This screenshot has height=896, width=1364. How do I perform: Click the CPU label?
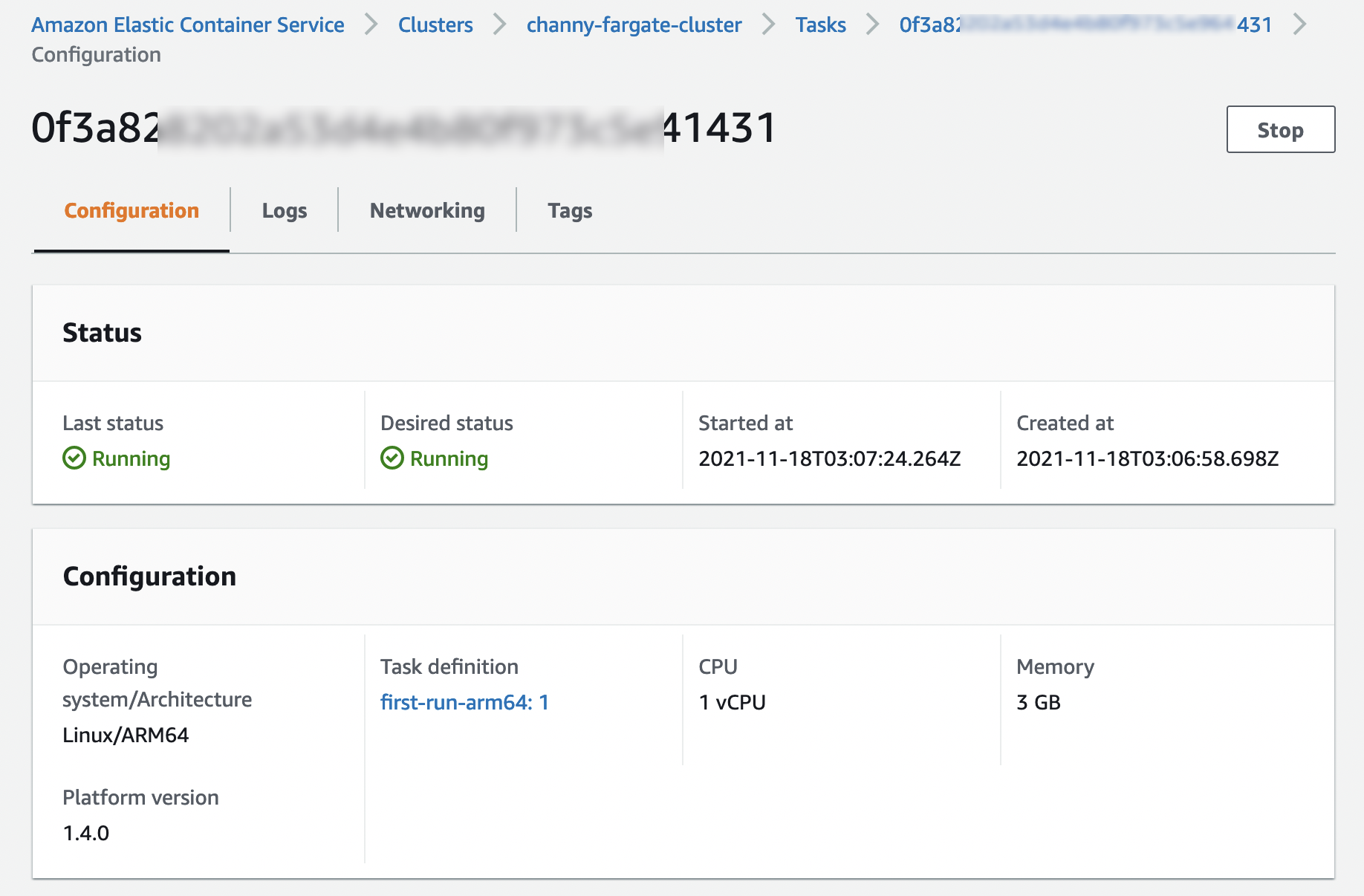pos(718,666)
